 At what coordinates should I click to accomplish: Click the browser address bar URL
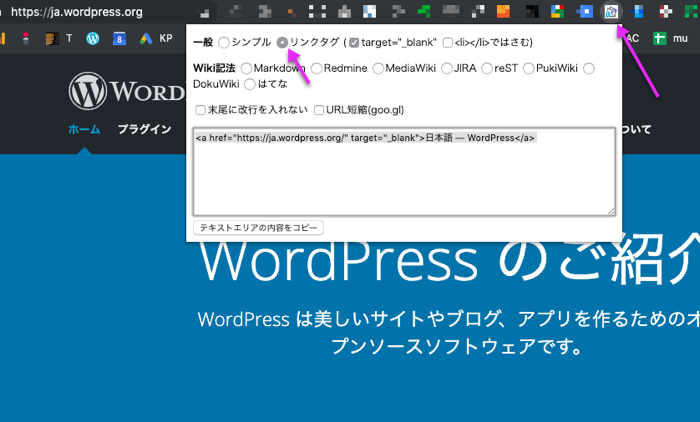pyautogui.click(x=77, y=12)
